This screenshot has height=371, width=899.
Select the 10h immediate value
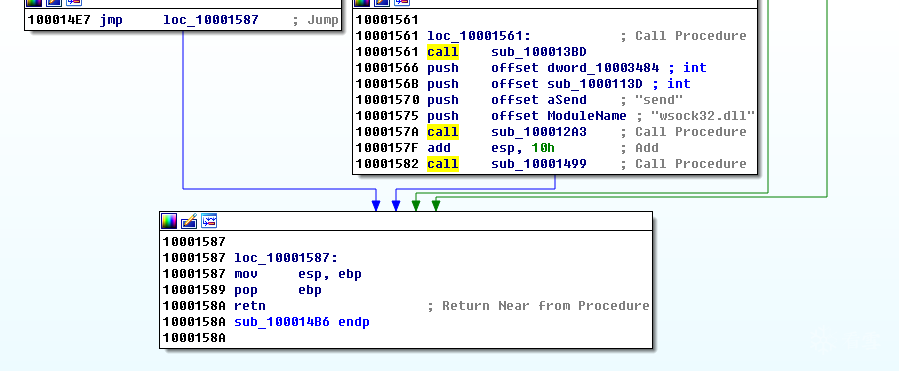click(543, 148)
